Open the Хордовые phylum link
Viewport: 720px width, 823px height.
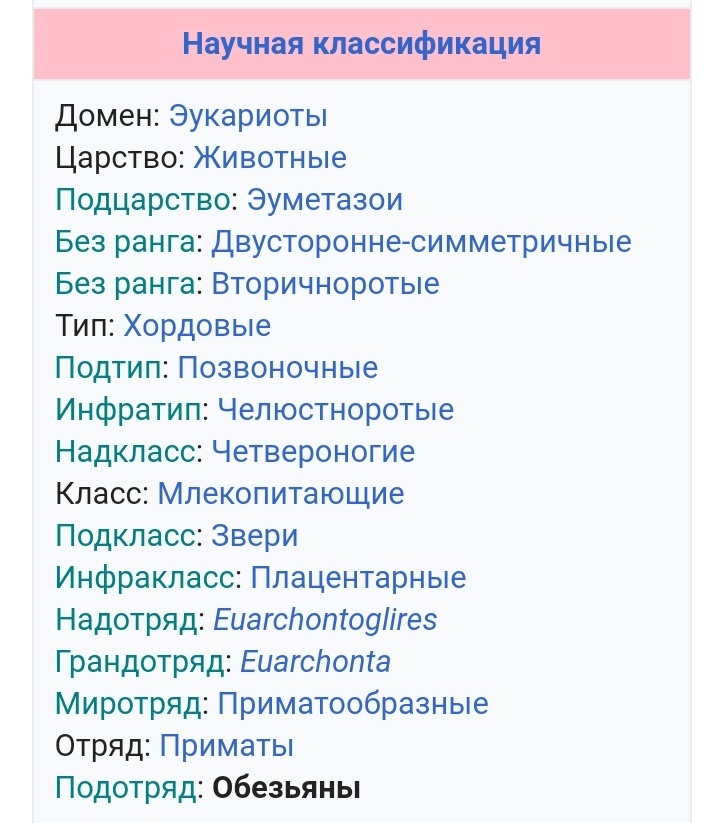(x=197, y=326)
